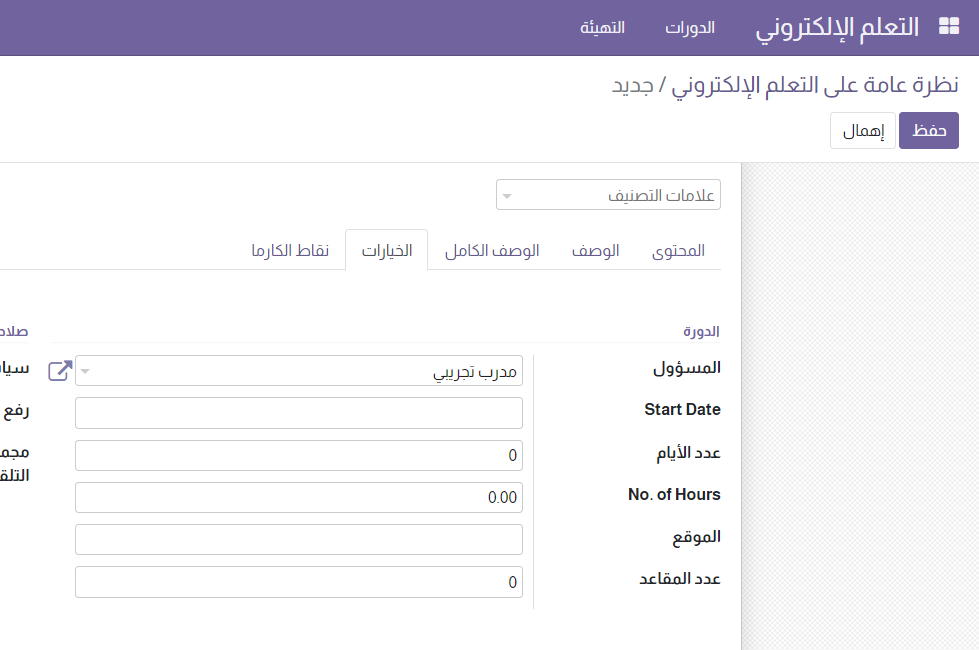Switch to the الوصف tab
This screenshot has width=979, height=650.
tap(595, 251)
